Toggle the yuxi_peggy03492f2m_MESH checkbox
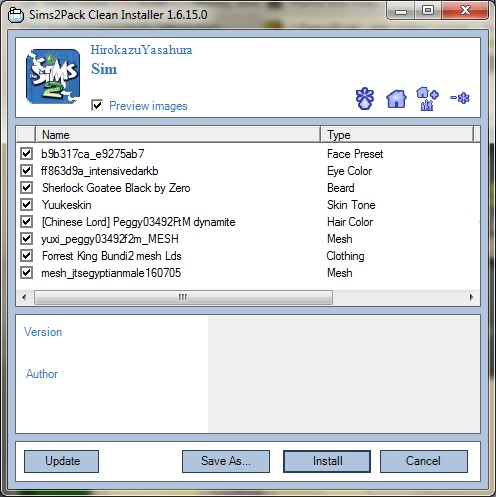 [x=26, y=239]
